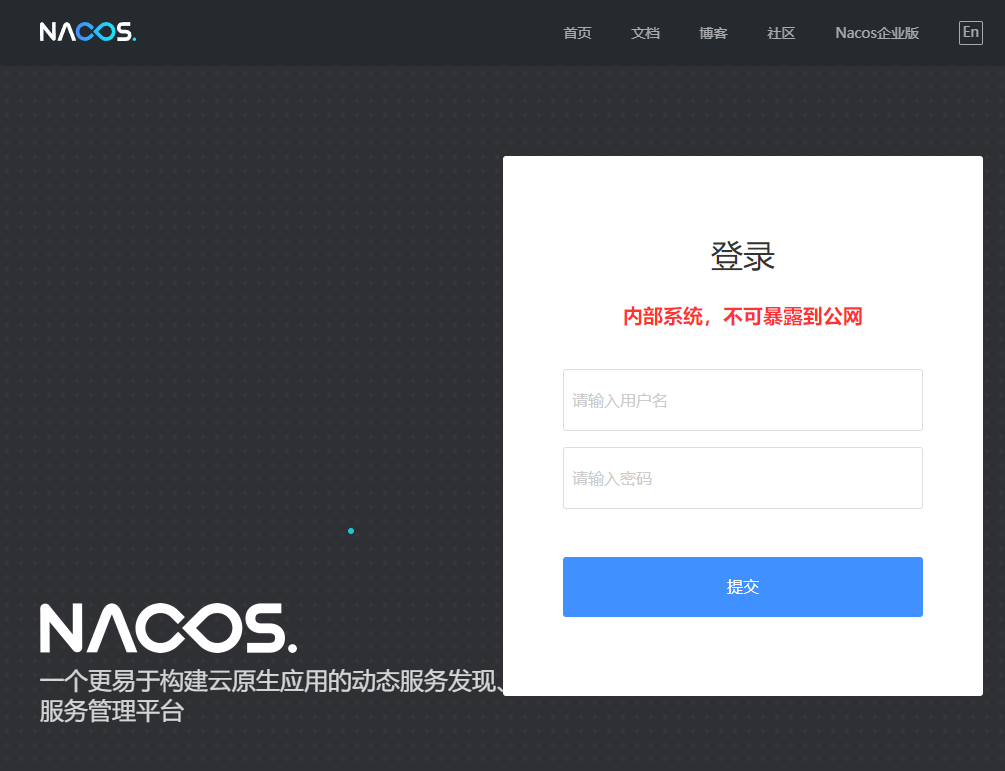Viewport: 1005px width, 771px height.
Task: Open the 首页 navigation item
Action: pyautogui.click(x=577, y=33)
